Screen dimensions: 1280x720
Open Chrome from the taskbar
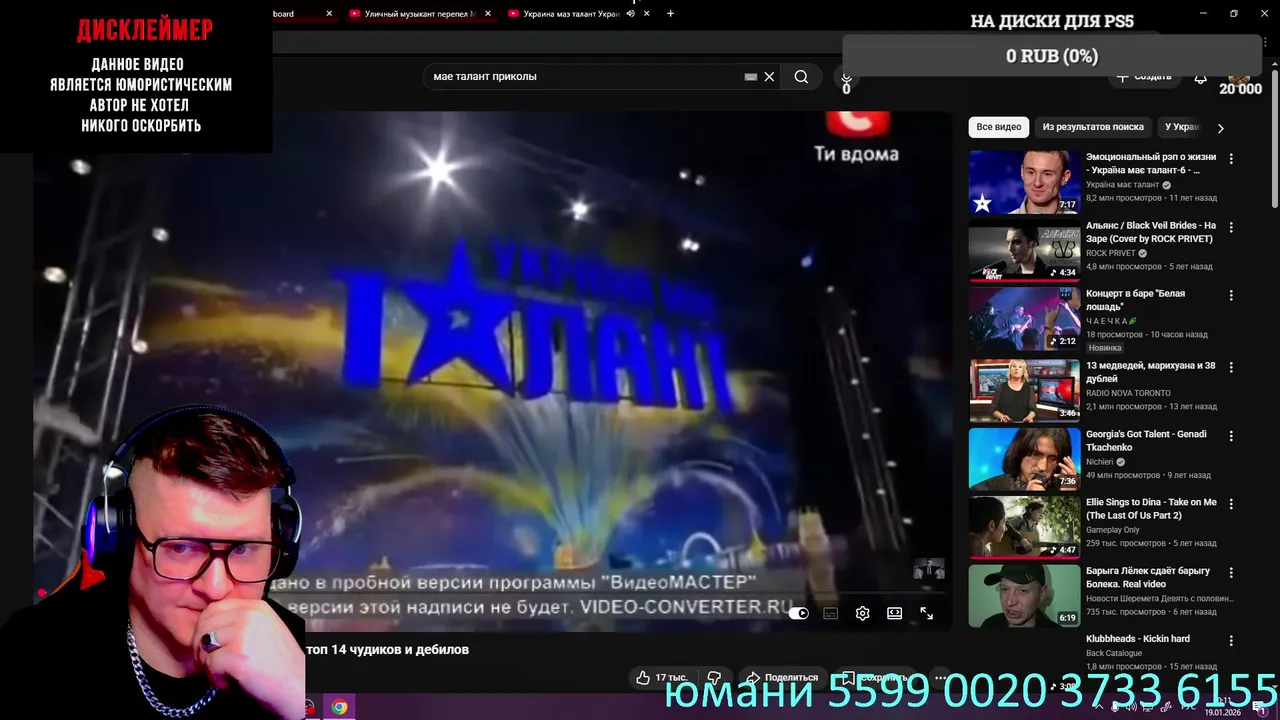(340, 707)
